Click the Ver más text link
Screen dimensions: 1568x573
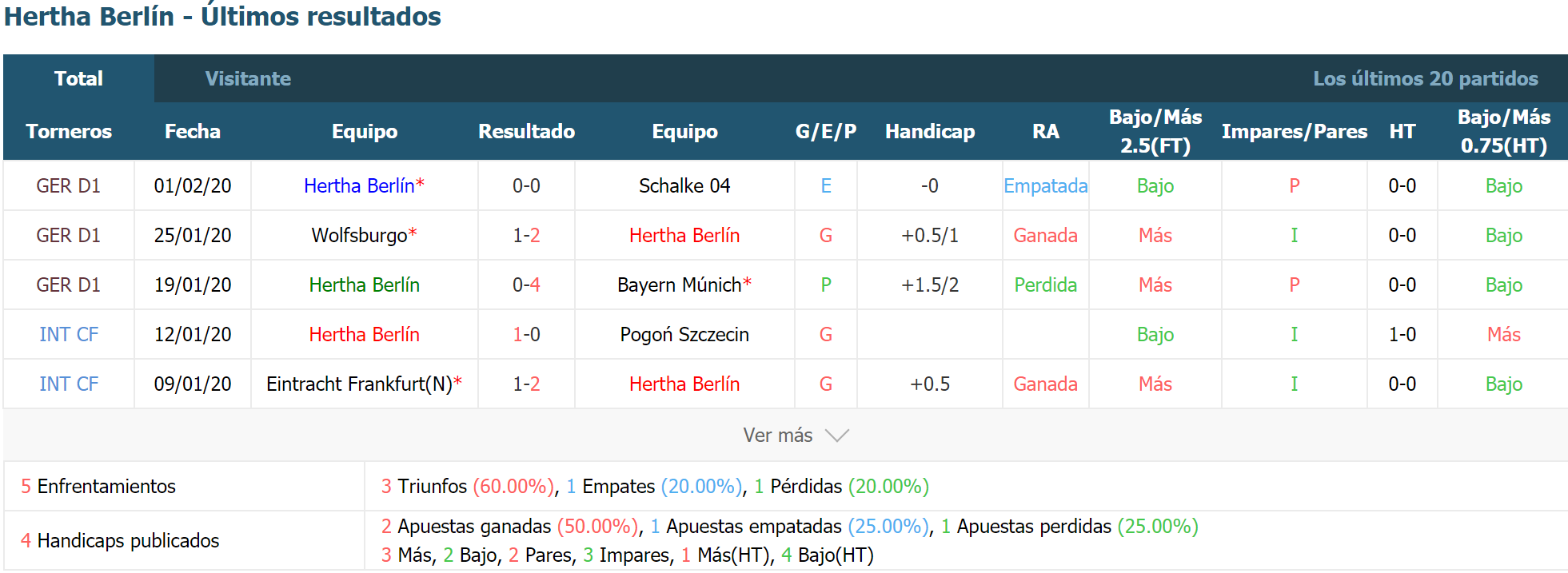click(x=777, y=436)
